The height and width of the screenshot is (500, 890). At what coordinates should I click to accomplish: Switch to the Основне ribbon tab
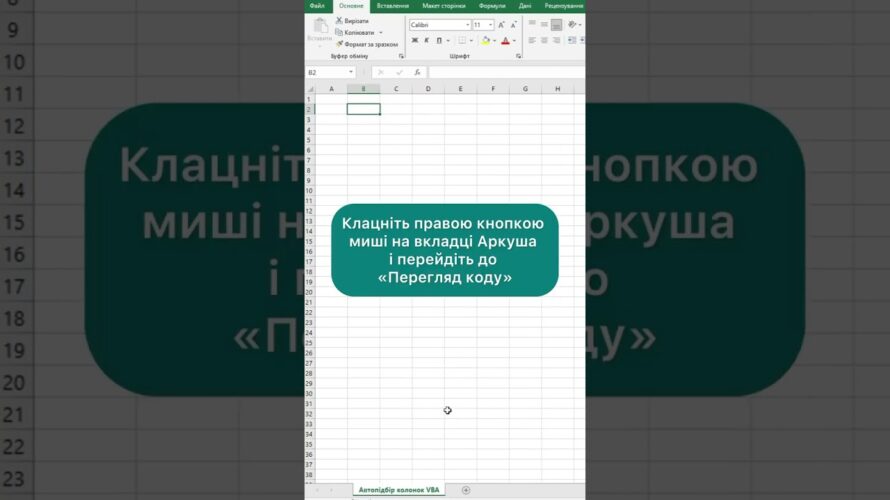click(x=351, y=6)
